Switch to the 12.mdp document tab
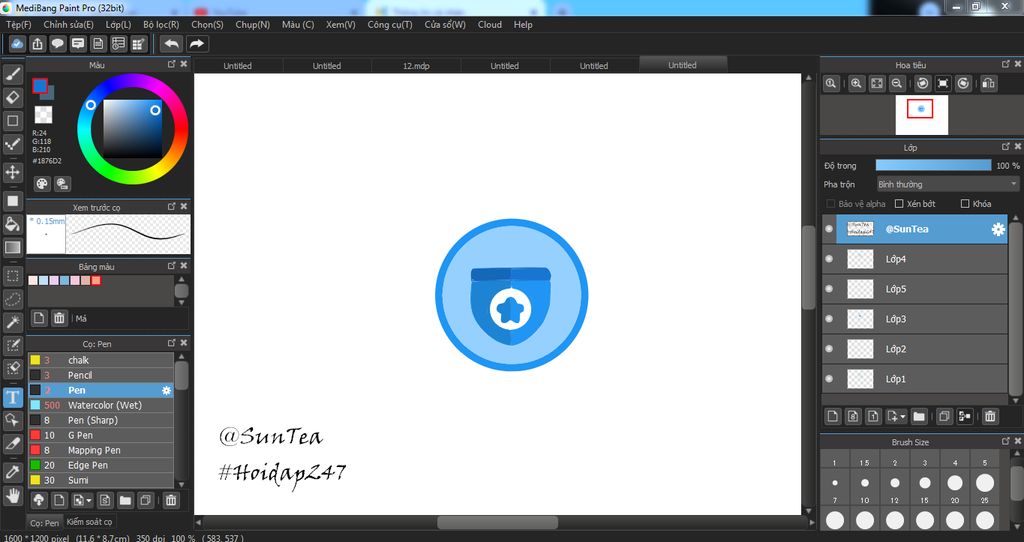Image resolution: width=1024 pixels, height=542 pixels. tap(416, 65)
